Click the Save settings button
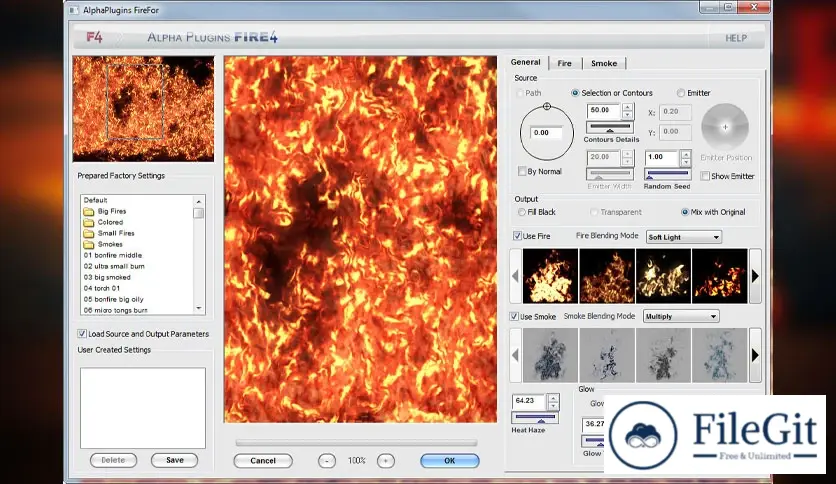The width and height of the screenshot is (836, 484). (174, 460)
